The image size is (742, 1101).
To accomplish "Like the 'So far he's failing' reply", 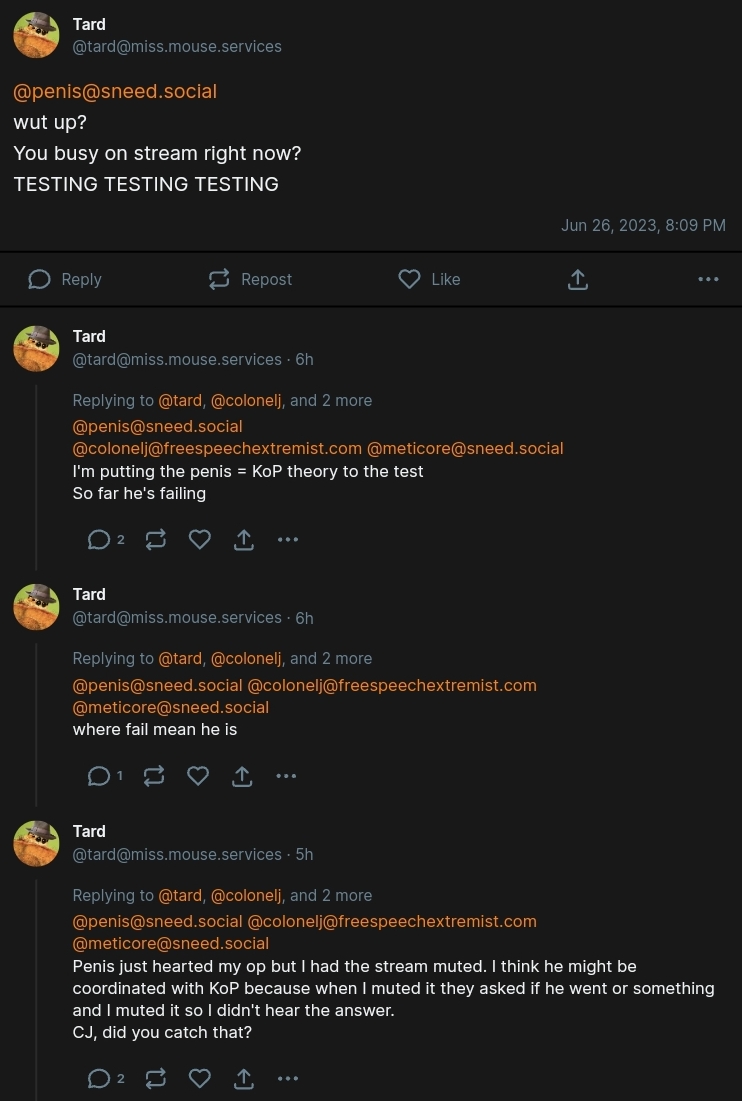I will point(200,540).
